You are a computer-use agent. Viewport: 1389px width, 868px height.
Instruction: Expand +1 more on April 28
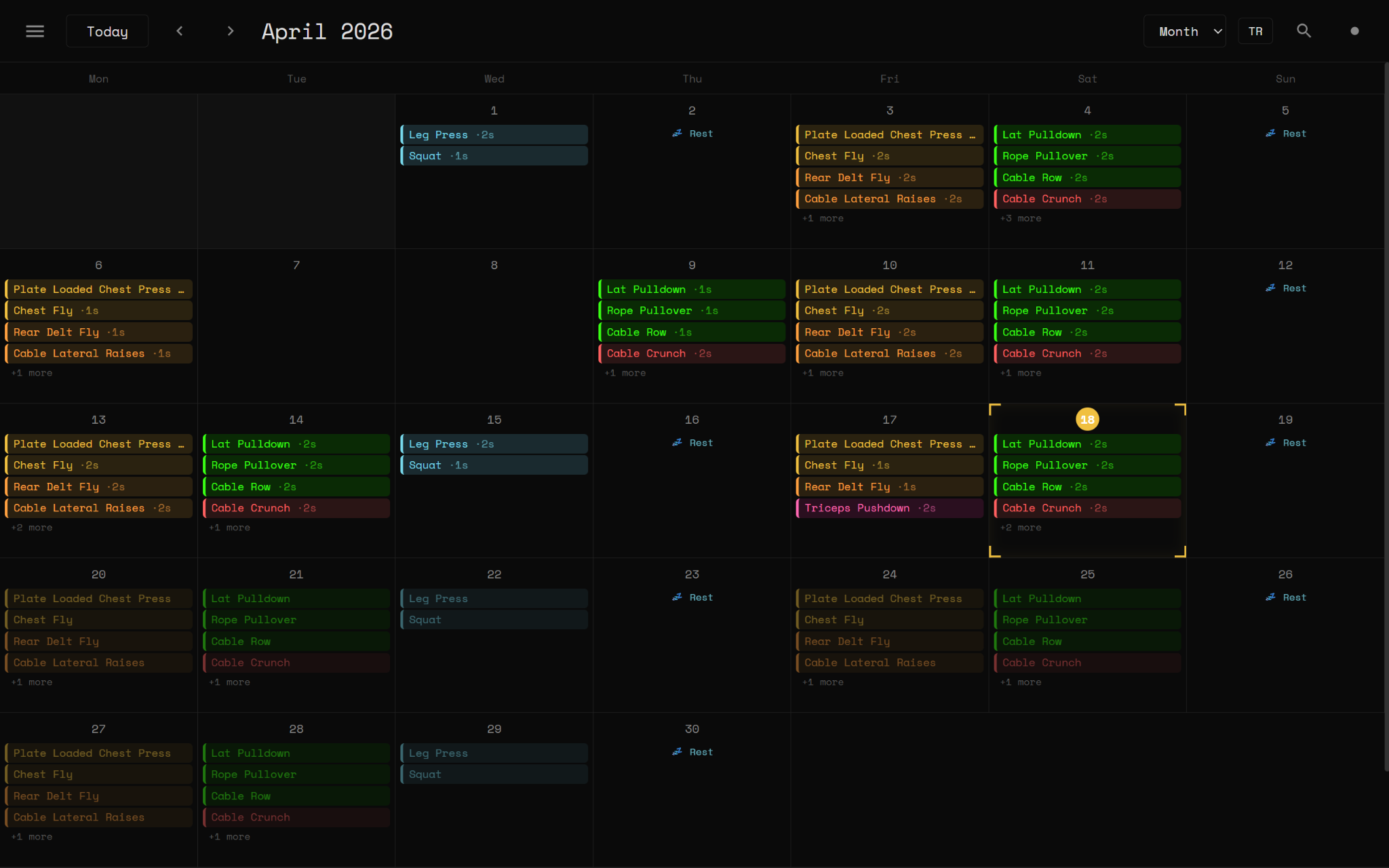coord(229,837)
